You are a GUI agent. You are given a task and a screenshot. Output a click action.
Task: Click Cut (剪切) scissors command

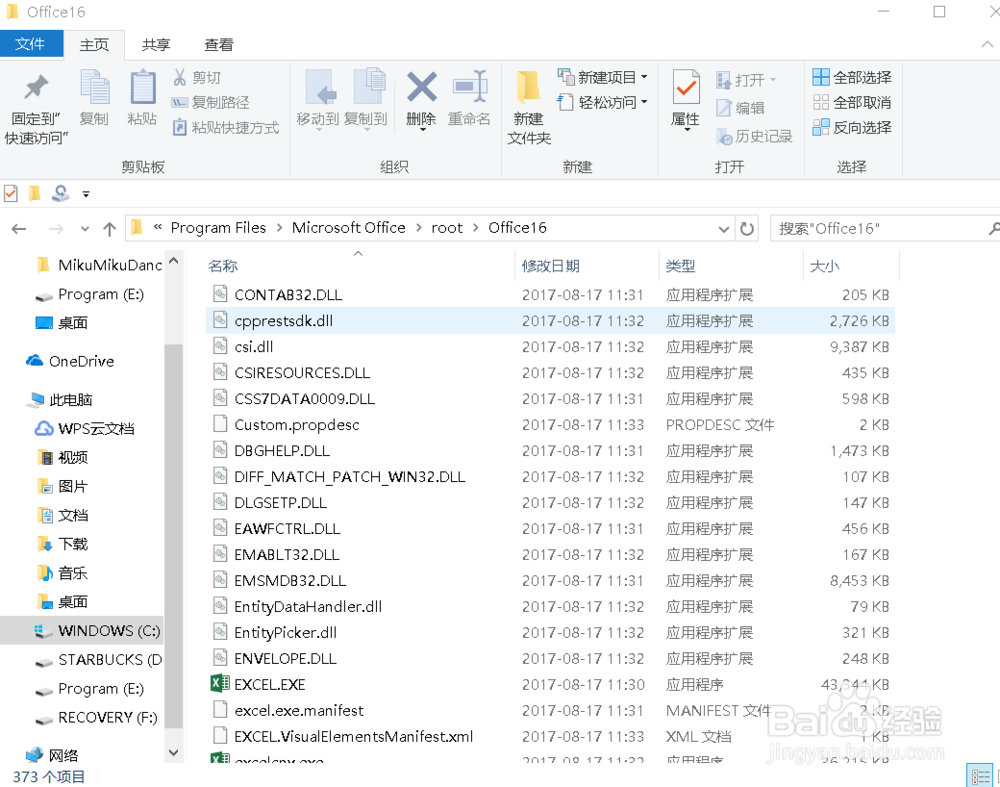tap(197, 78)
